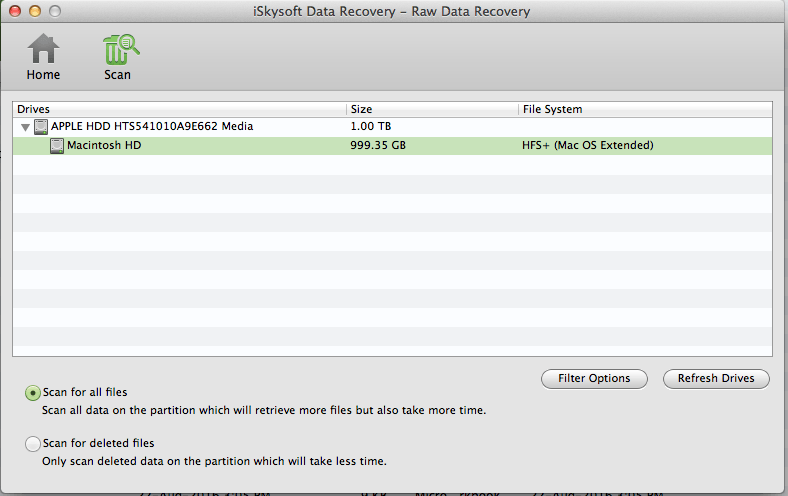Click 'HFS+ (Mac OS Extended)' cell

587,145
